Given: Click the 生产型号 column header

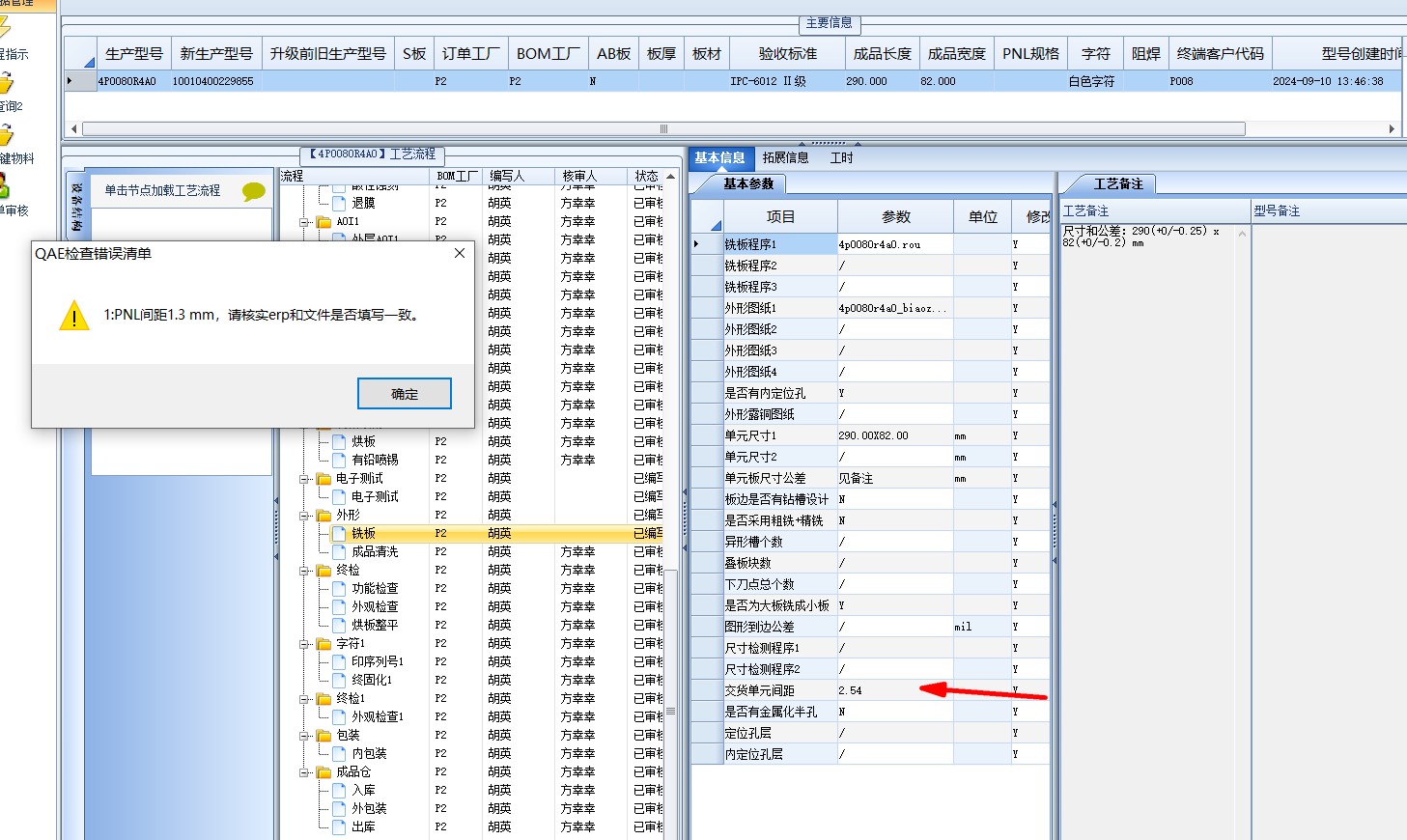Looking at the screenshot, I should (134, 54).
